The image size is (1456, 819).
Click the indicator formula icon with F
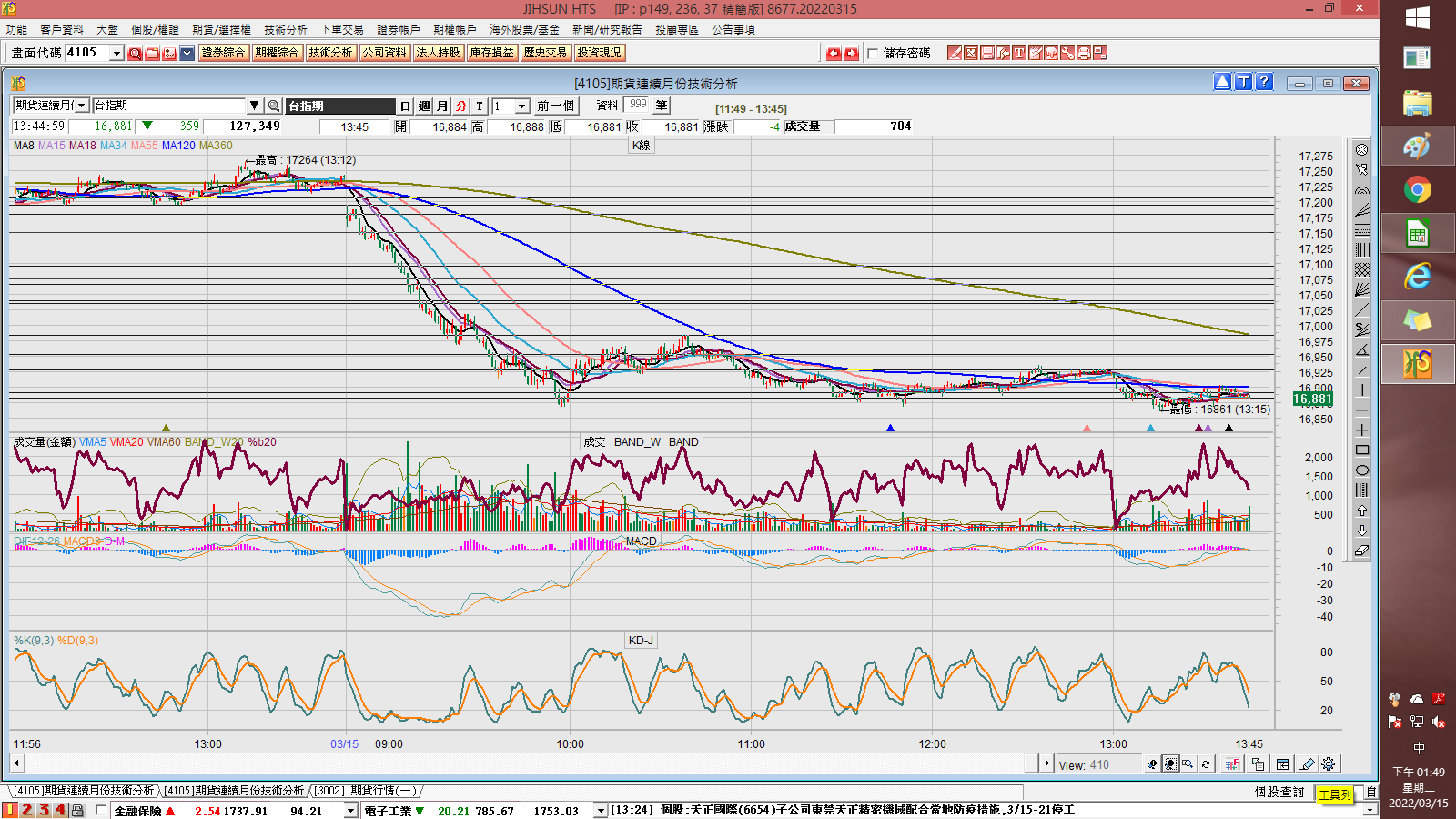[x=1233, y=764]
